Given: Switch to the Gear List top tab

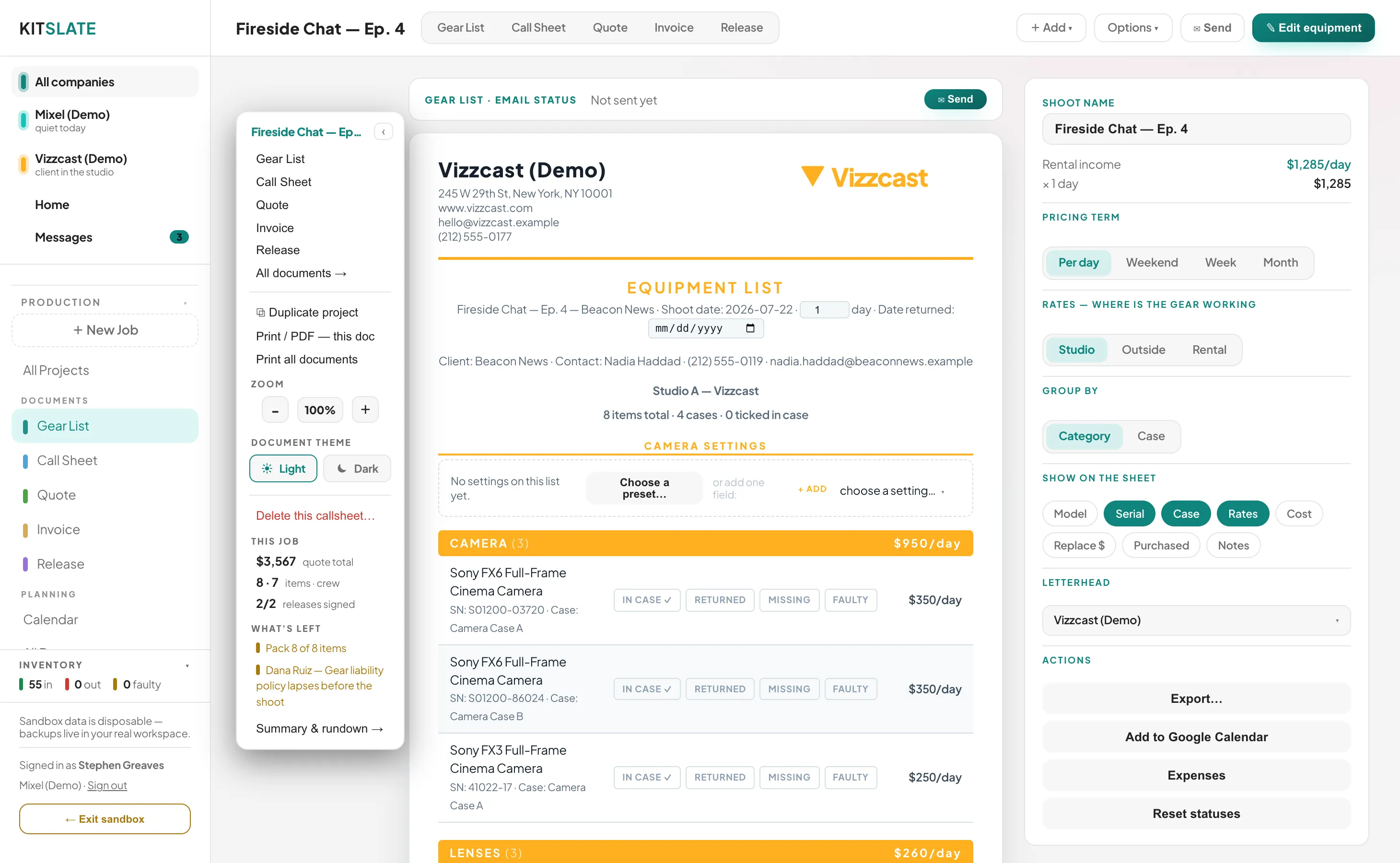Looking at the screenshot, I should (x=460, y=27).
